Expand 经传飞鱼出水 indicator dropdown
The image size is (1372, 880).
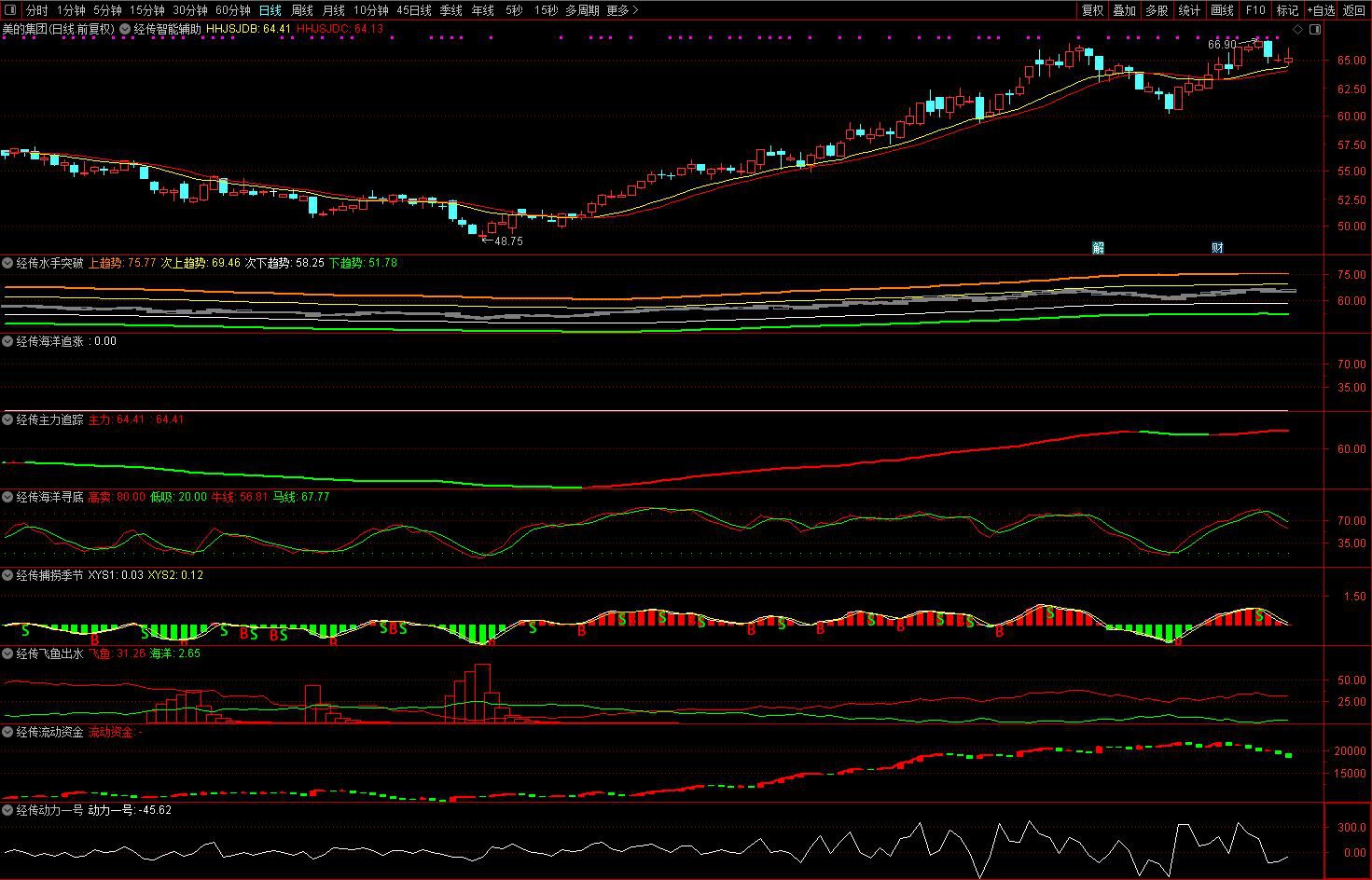click(8, 653)
